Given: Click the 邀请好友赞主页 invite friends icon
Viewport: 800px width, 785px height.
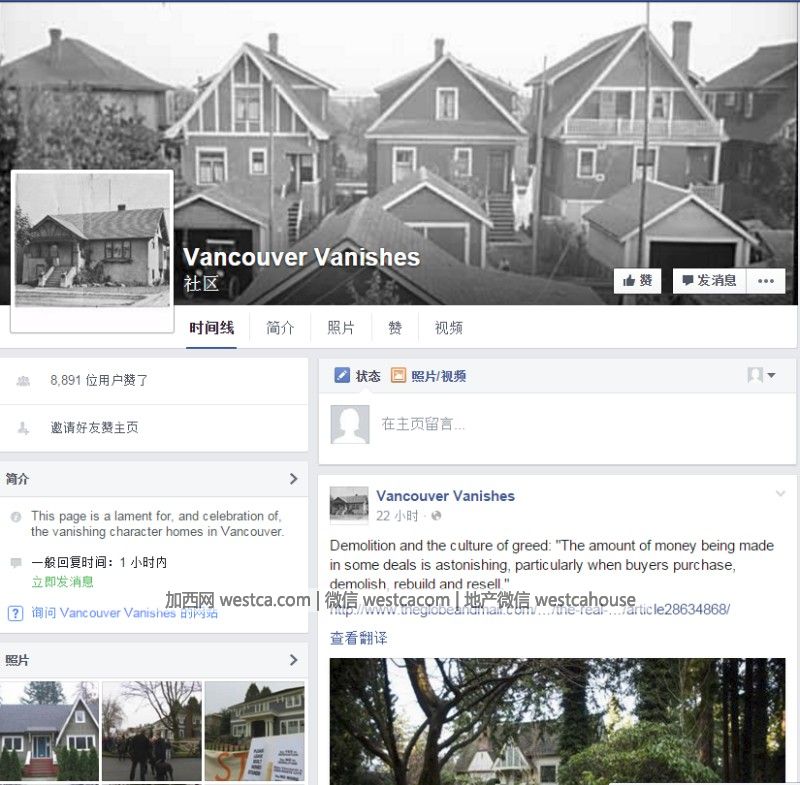Looking at the screenshot, I should [x=23, y=427].
